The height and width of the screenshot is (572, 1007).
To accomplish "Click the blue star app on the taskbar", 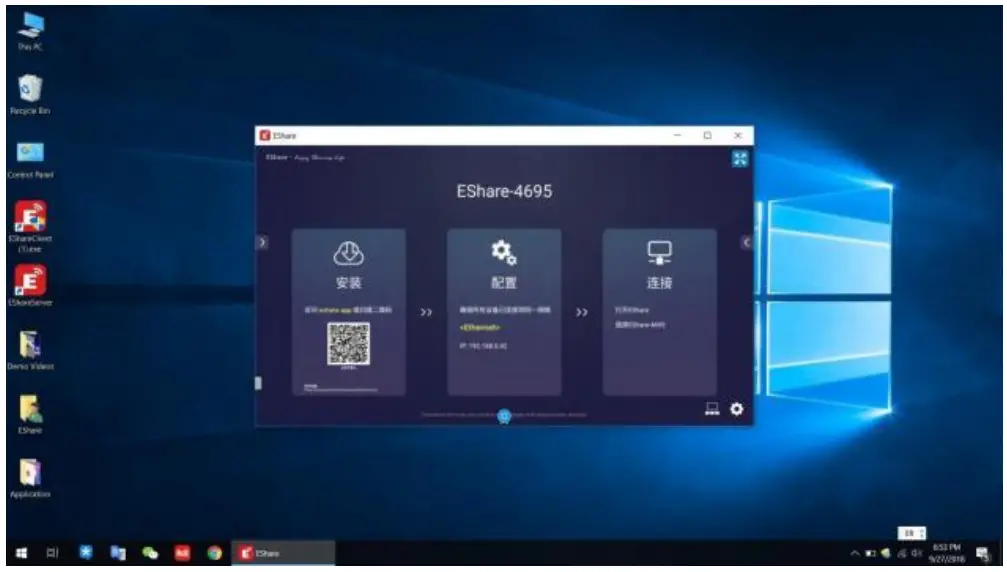I will [x=85, y=553].
